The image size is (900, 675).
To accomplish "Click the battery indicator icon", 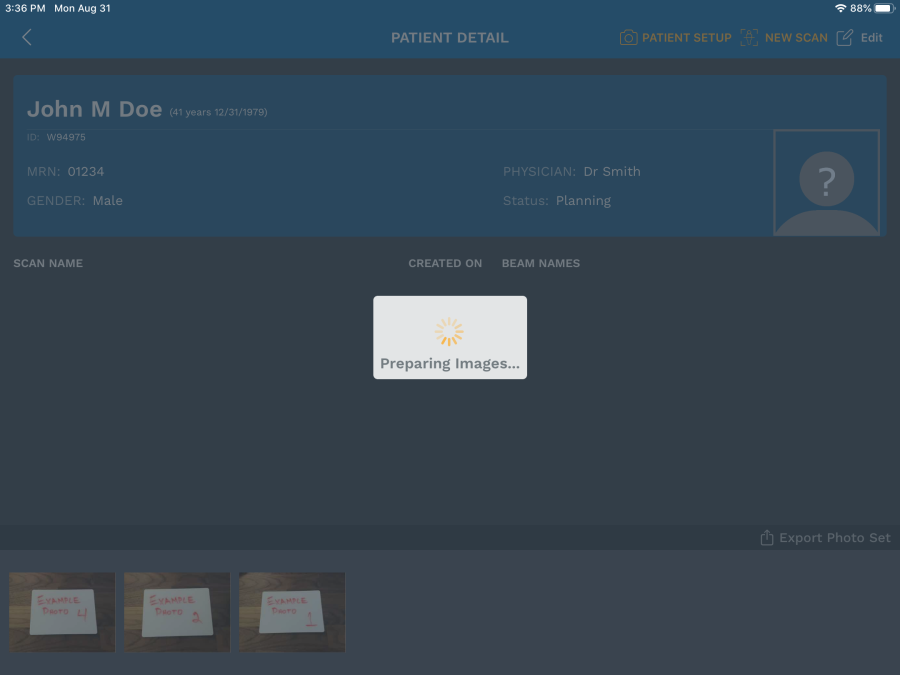I will coord(883,8).
